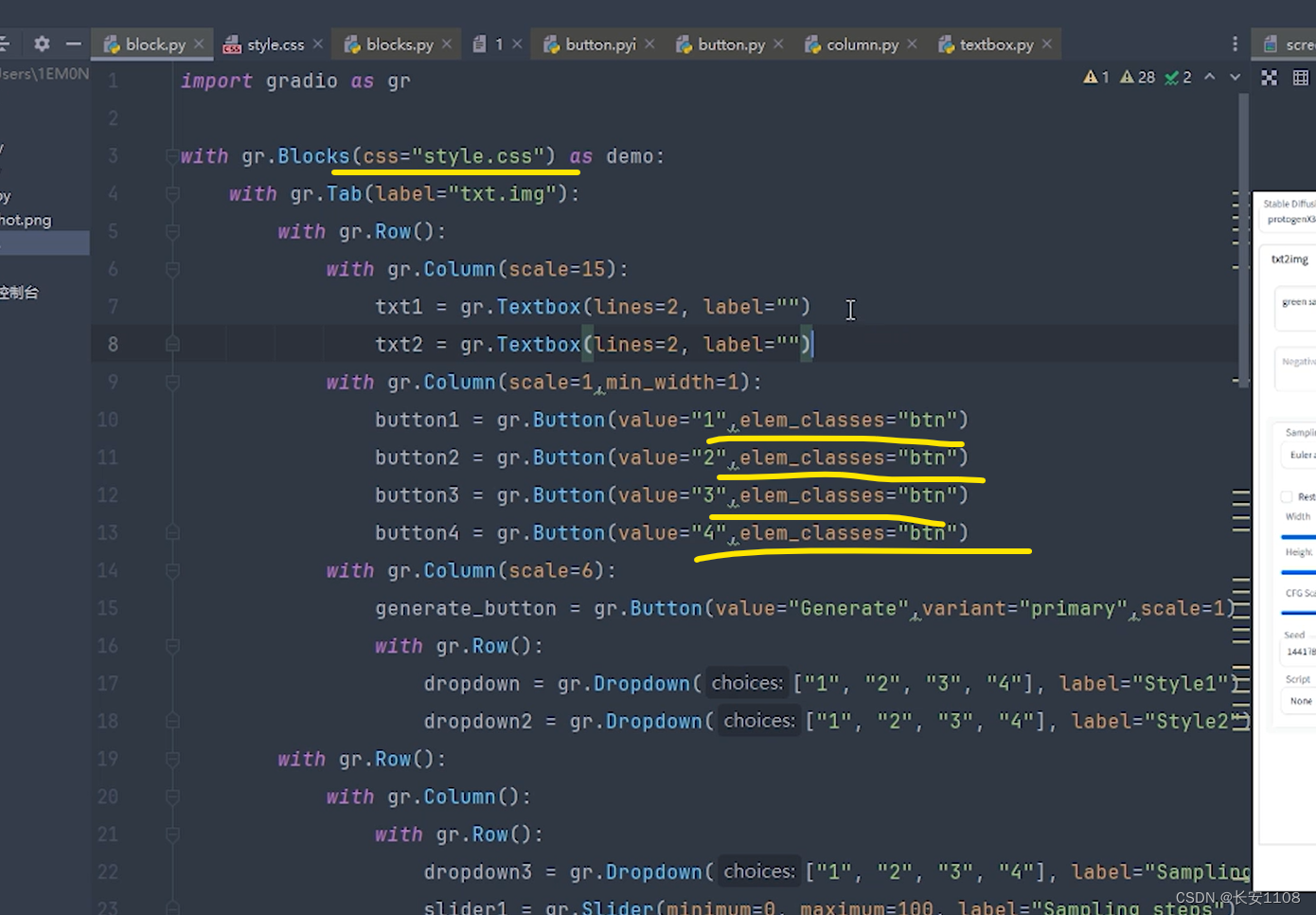Screen dimensions: 1316x915
Task: Fold the gr.Row block at line 21
Action: tap(172, 834)
